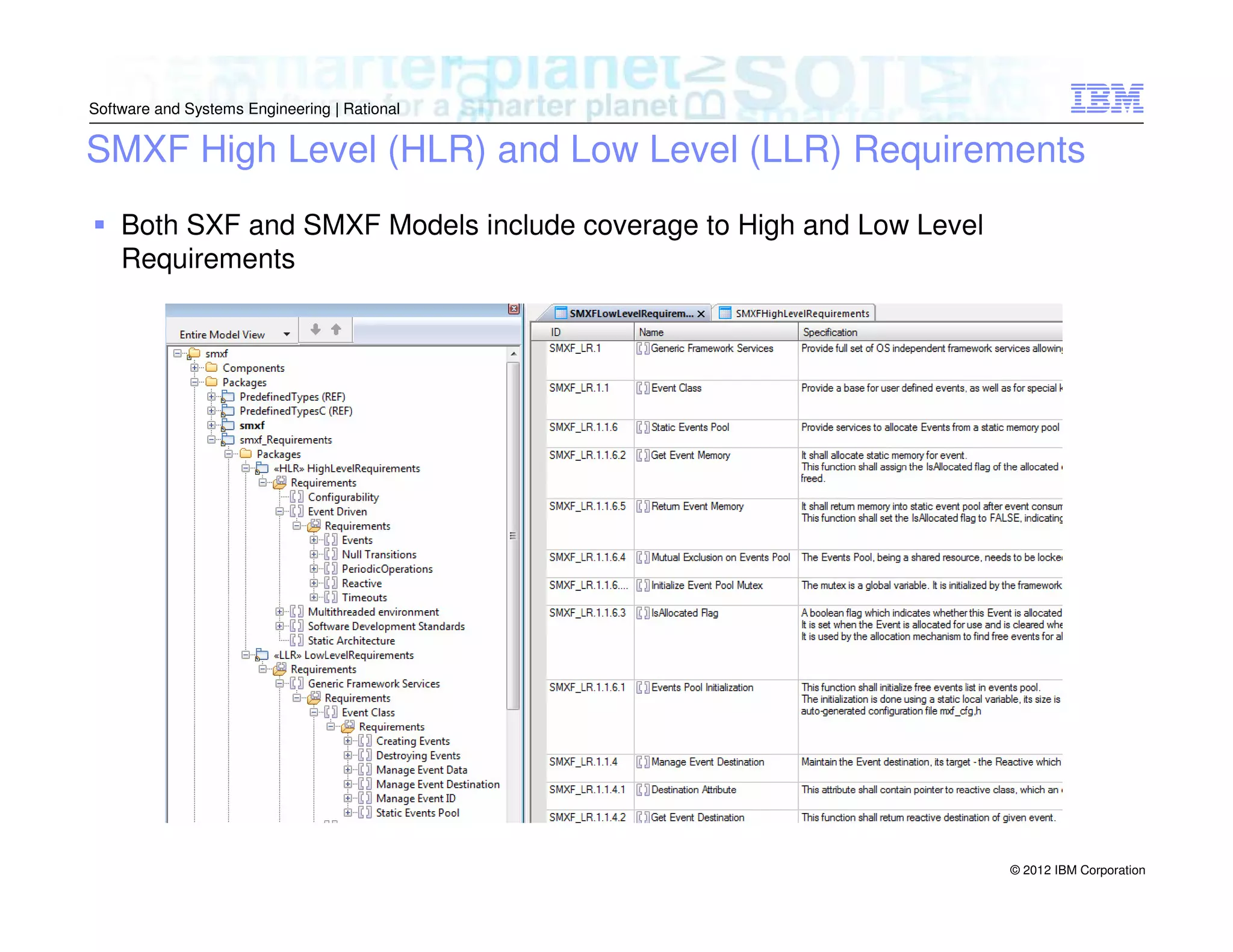Expand the Components folder
Screen dimensions: 1233x952
click(194, 368)
